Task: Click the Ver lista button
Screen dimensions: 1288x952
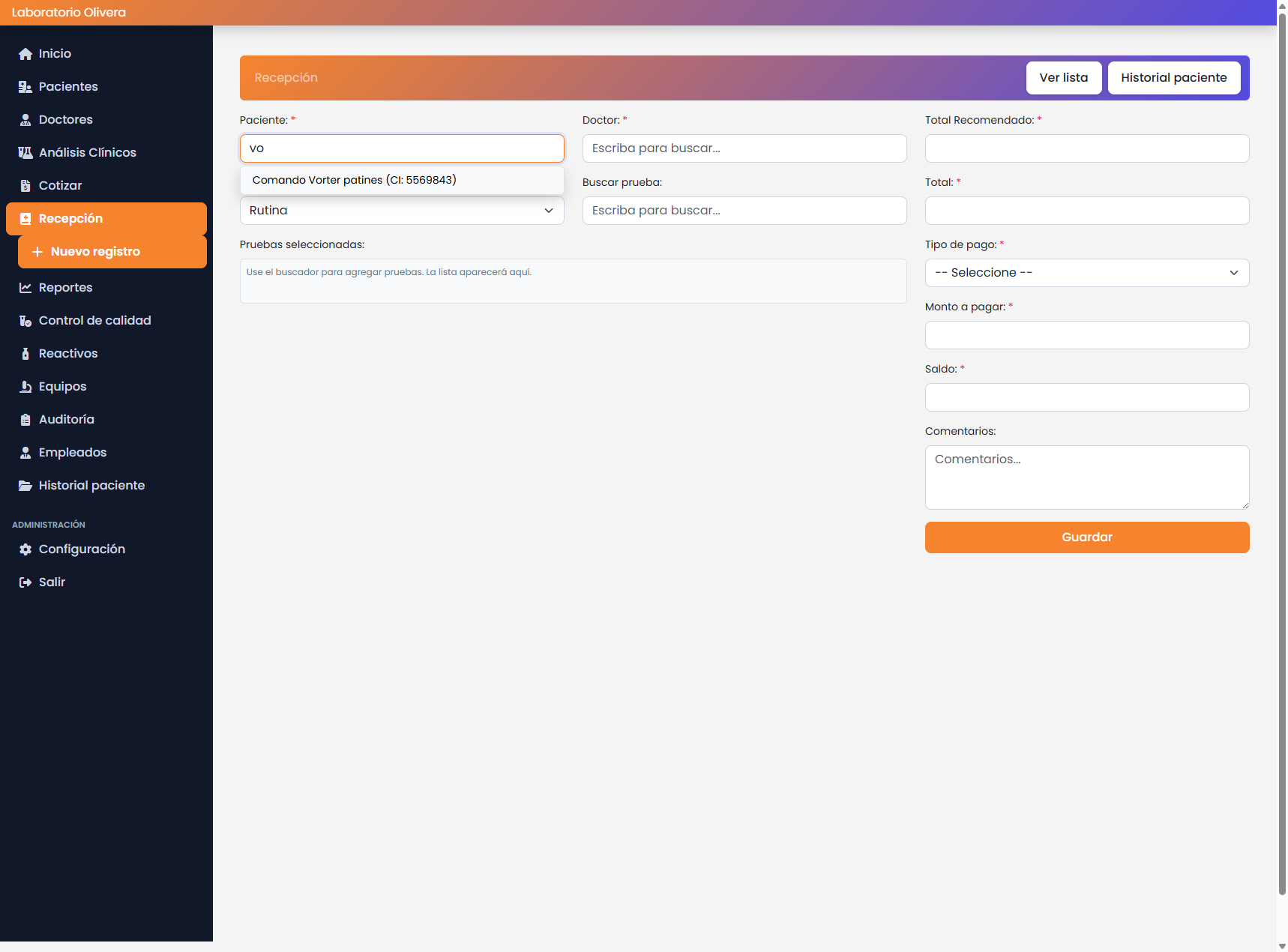Action: (1063, 78)
